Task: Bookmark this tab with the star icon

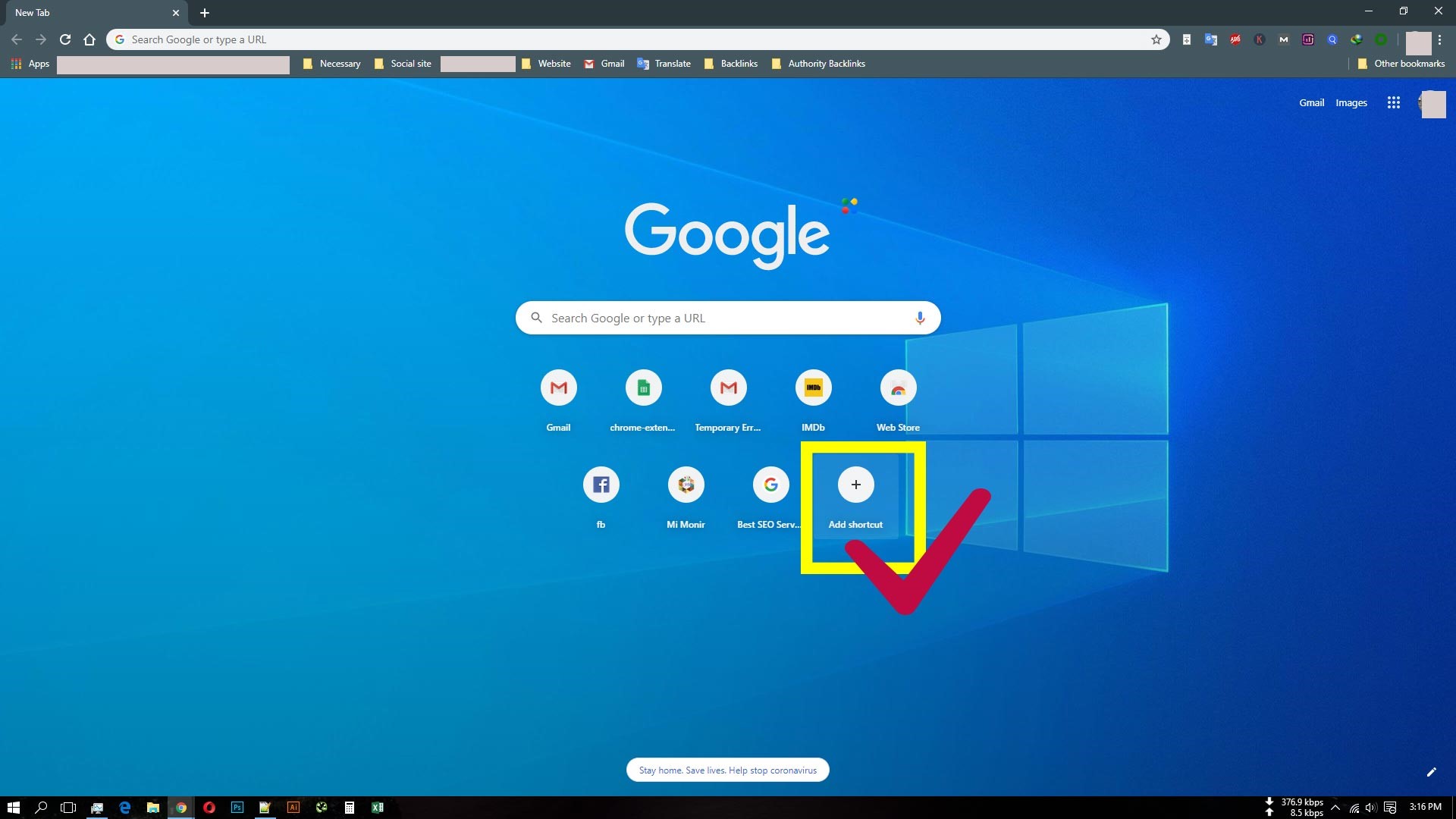Action: 1156,39
